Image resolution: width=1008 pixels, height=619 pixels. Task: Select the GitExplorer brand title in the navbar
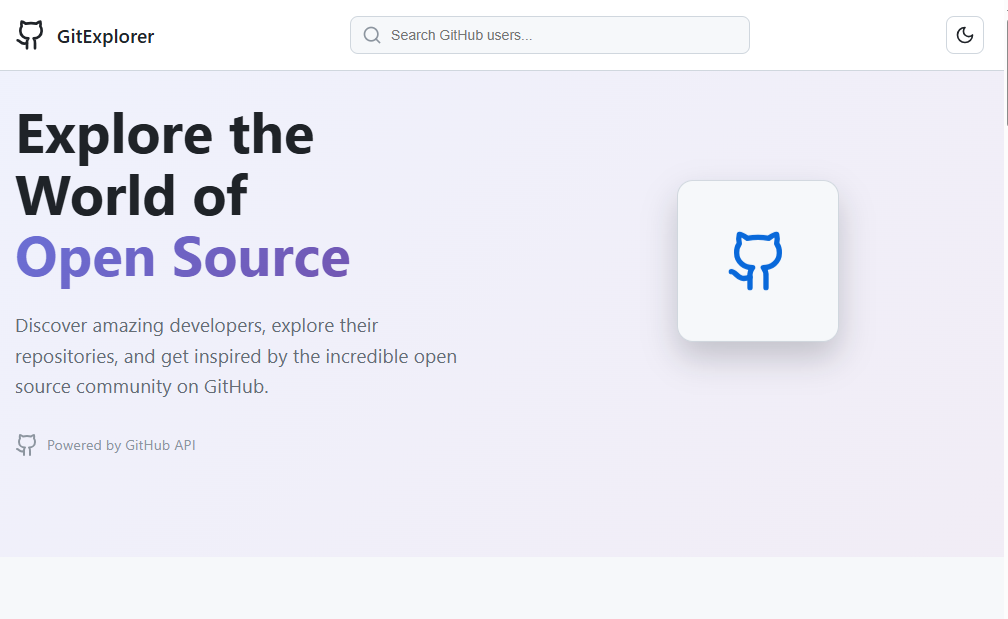(105, 35)
